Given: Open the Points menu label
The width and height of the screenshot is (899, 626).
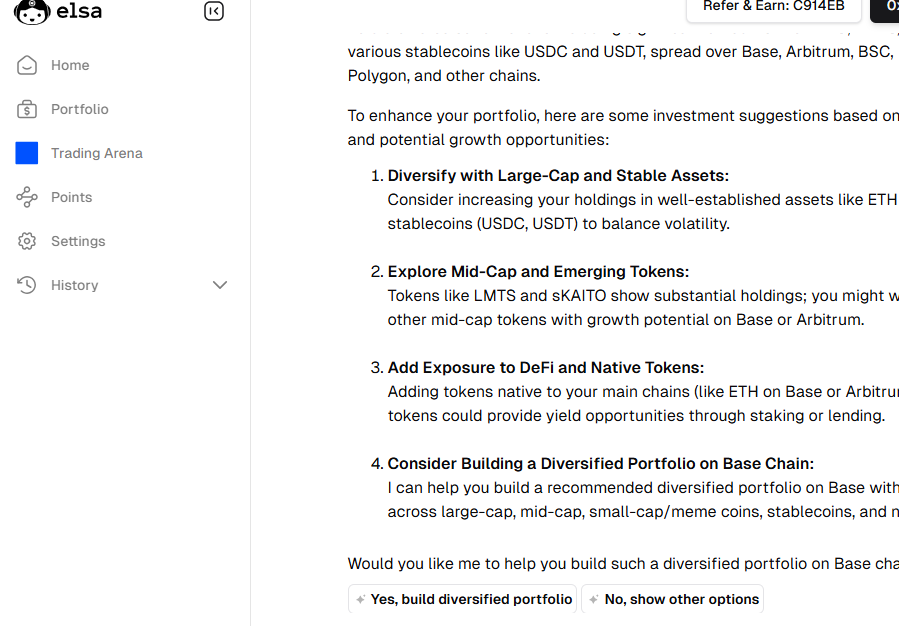Looking at the screenshot, I should tap(72, 197).
